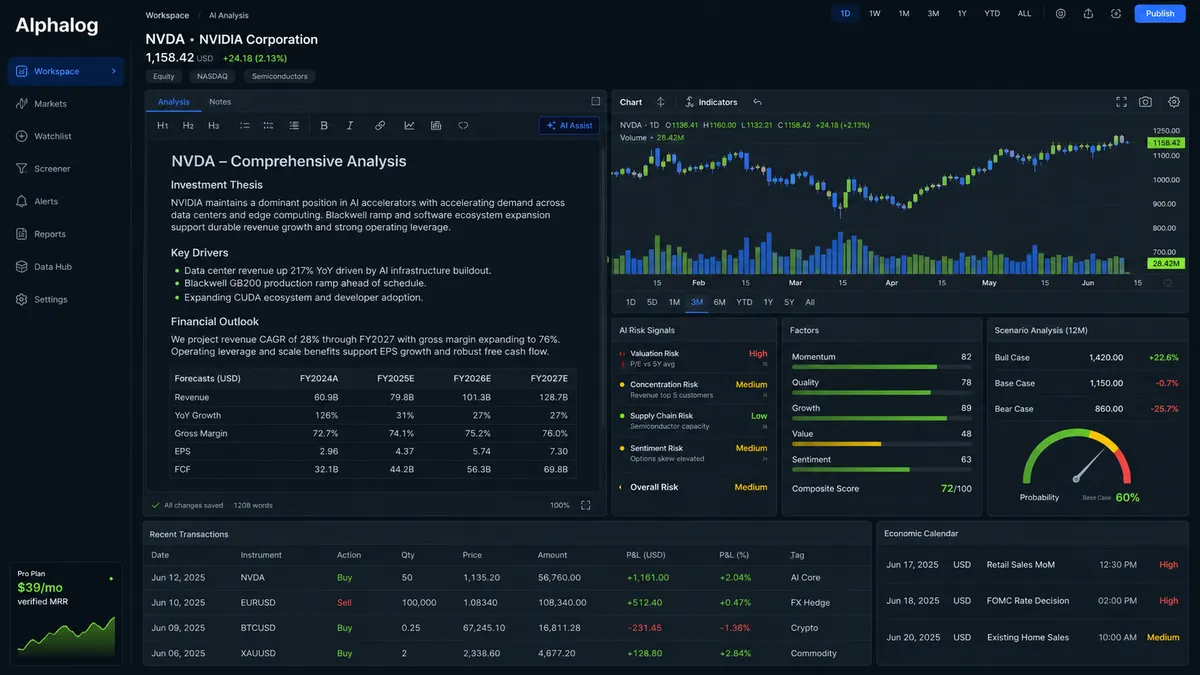Open the 100% zoom level control
This screenshot has height=675, width=1200.
tap(560, 505)
